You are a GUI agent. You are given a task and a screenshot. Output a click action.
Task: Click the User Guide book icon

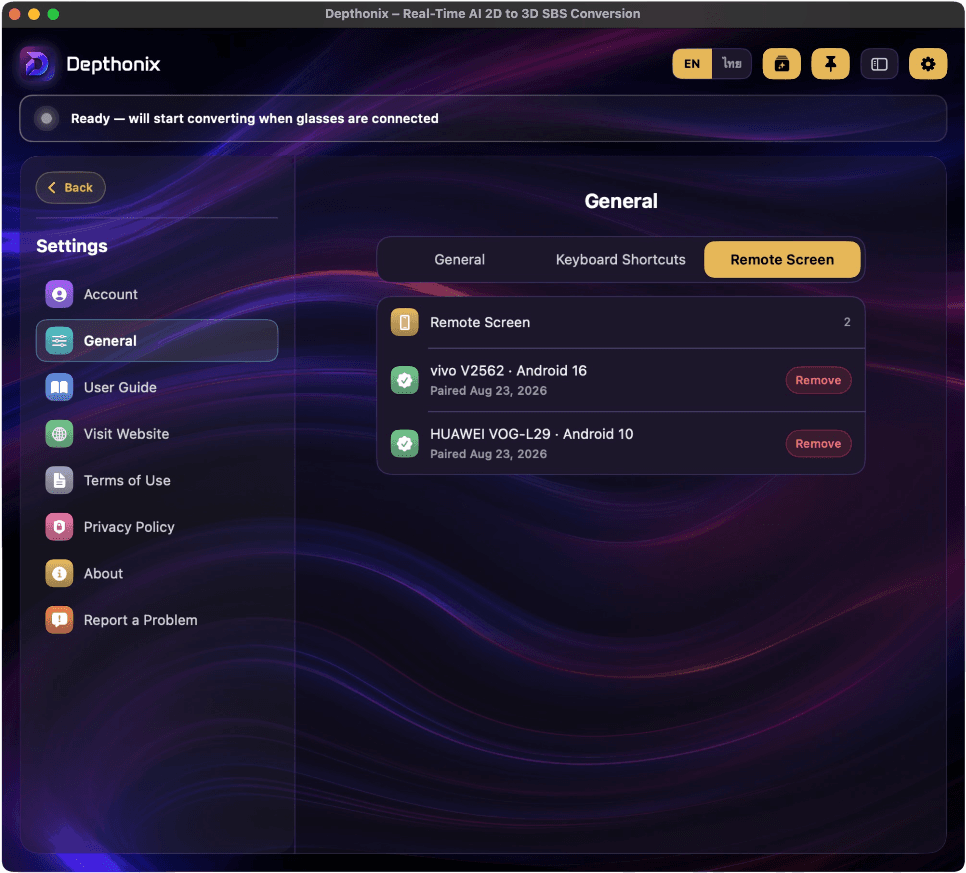(59, 387)
